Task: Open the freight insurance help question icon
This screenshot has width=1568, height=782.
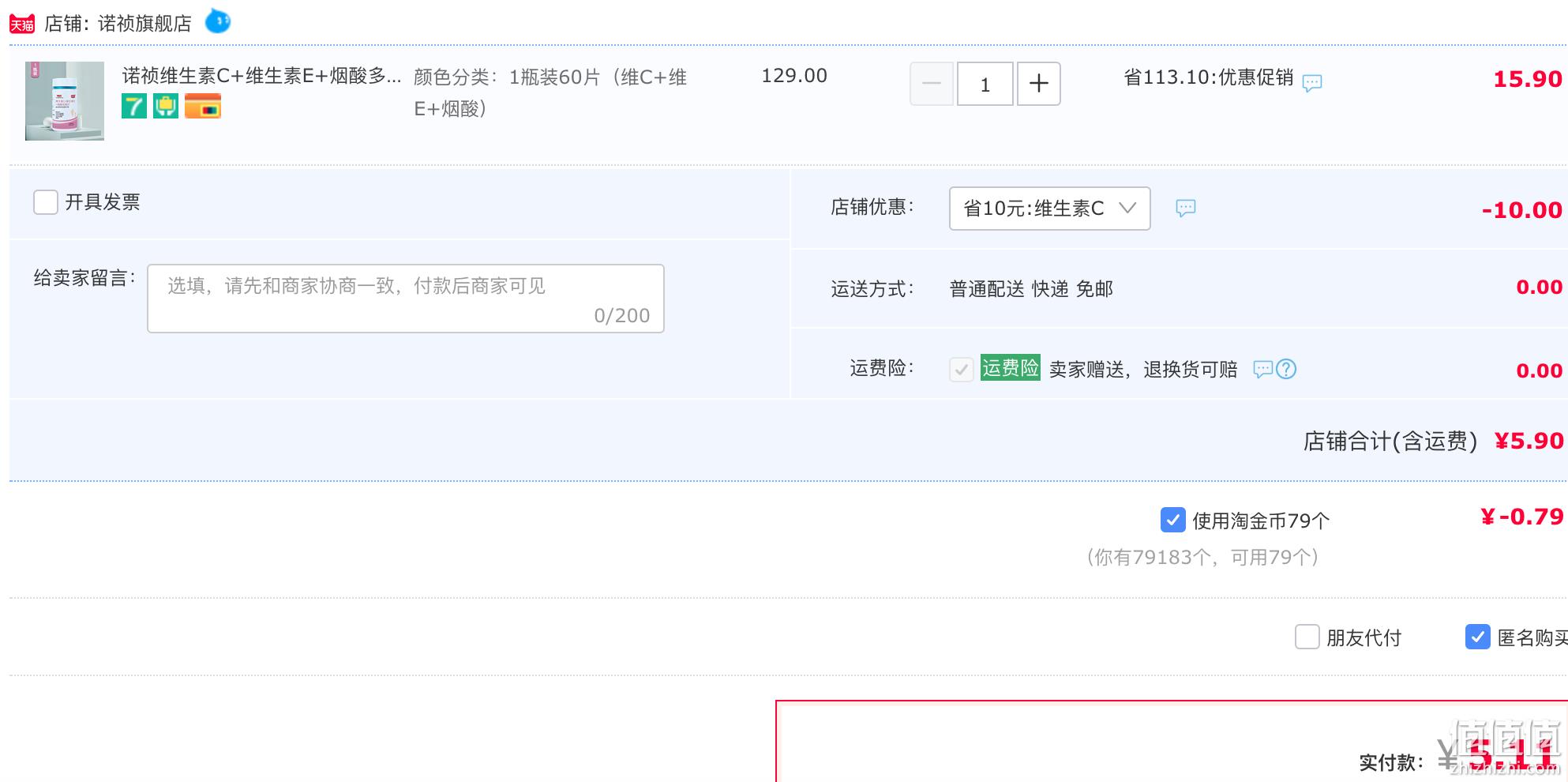Action: click(1286, 369)
